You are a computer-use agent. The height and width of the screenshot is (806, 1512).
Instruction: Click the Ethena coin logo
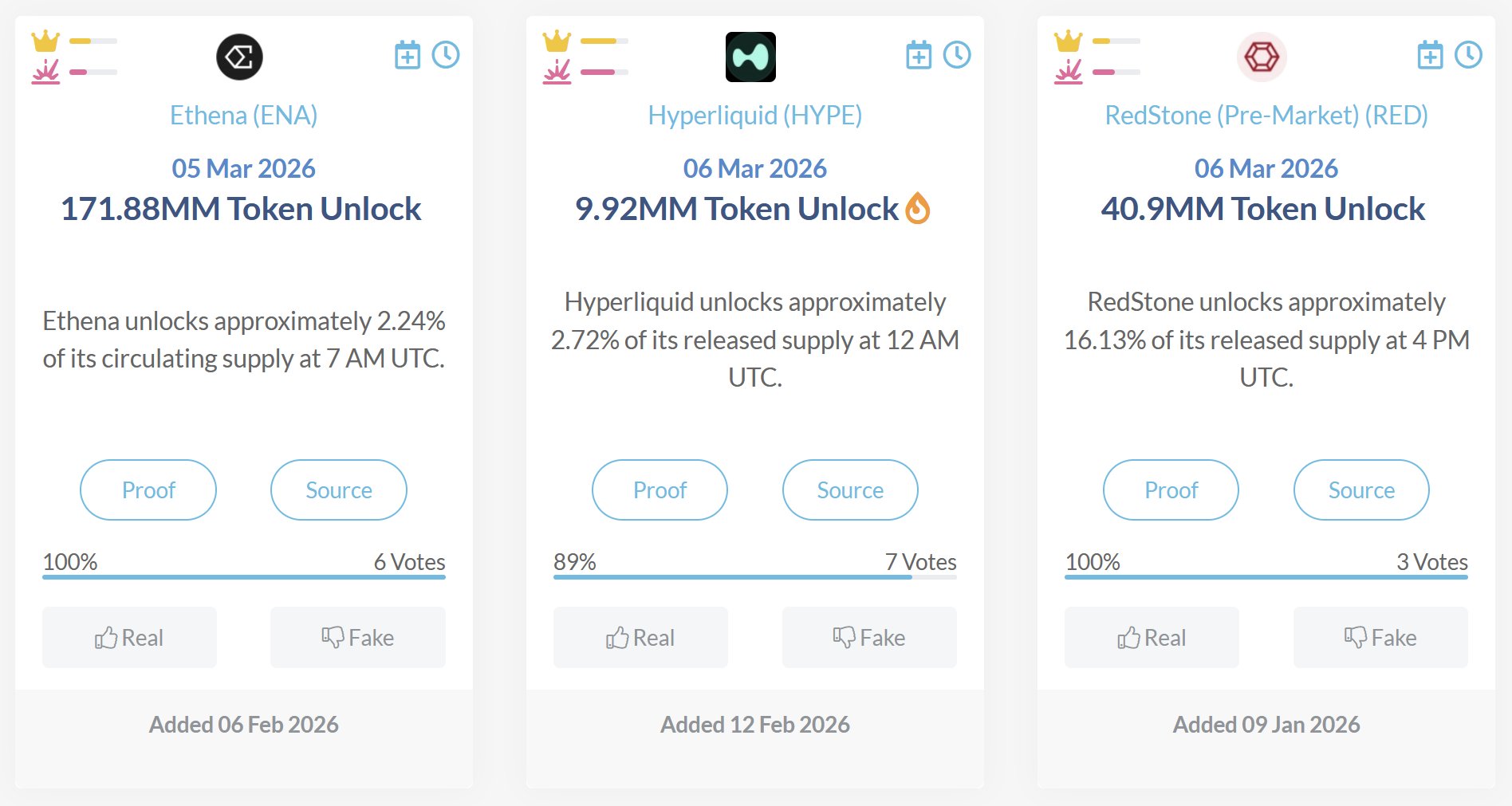(x=239, y=57)
